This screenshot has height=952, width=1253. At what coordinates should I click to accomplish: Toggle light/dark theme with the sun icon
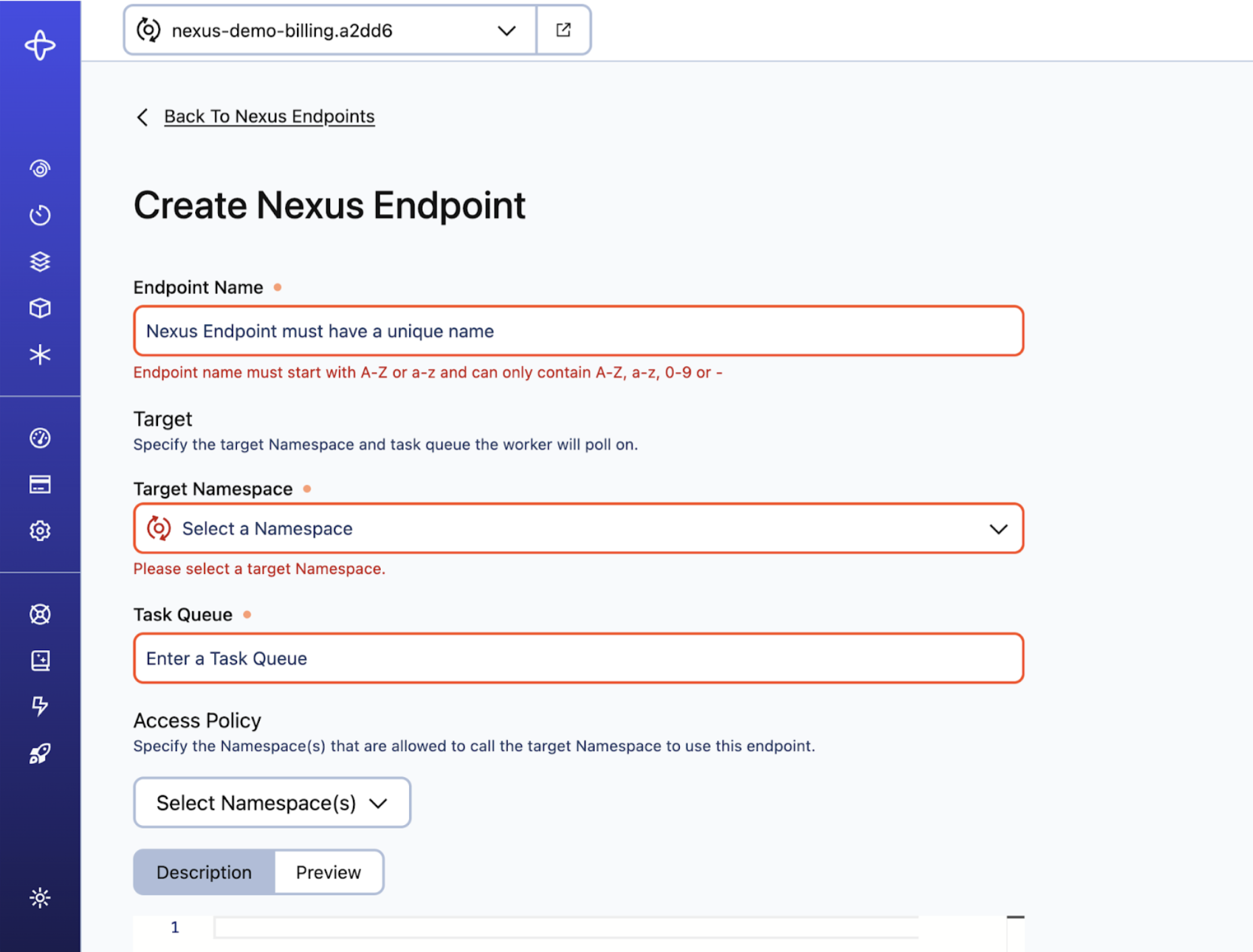point(41,898)
